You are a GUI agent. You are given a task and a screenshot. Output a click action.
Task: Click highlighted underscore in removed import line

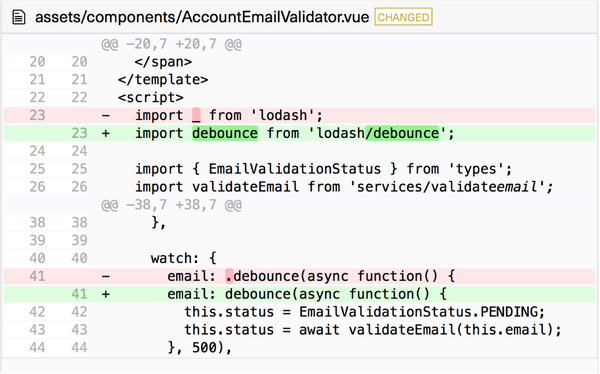(196, 115)
